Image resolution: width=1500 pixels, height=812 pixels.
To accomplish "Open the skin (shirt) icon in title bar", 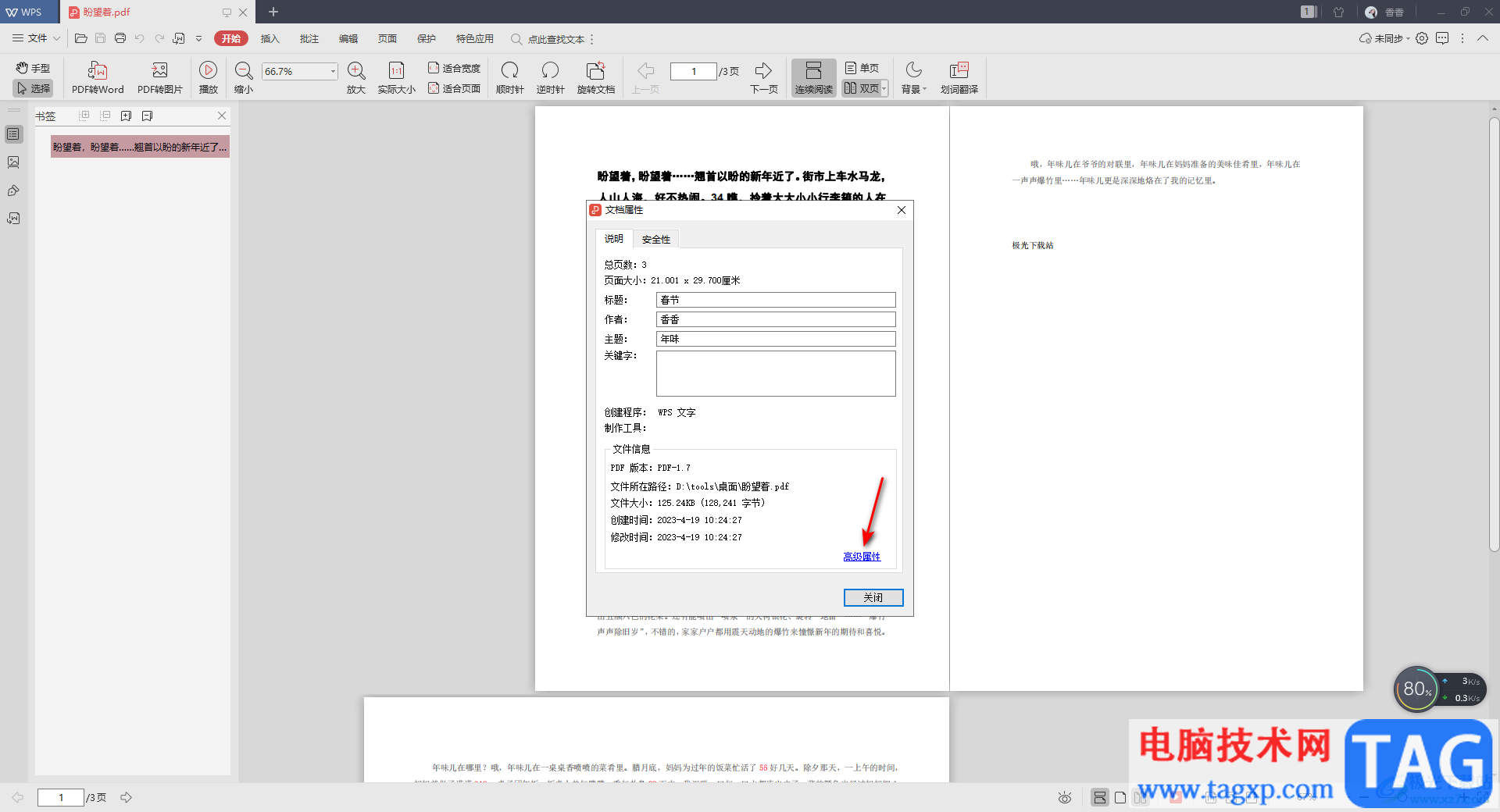I will [1339, 12].
